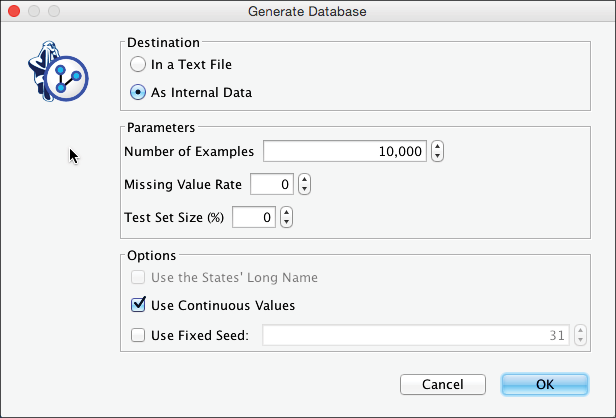Click the Number of Examples input field
Viewport: 616px width, 418px height.
345,152
